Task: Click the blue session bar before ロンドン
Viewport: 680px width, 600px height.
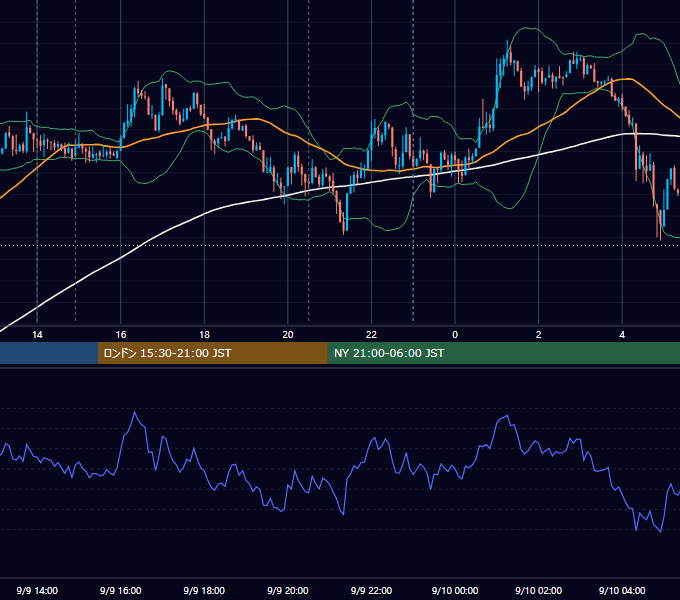Action: pyautogui.click(x=49, y=353)
